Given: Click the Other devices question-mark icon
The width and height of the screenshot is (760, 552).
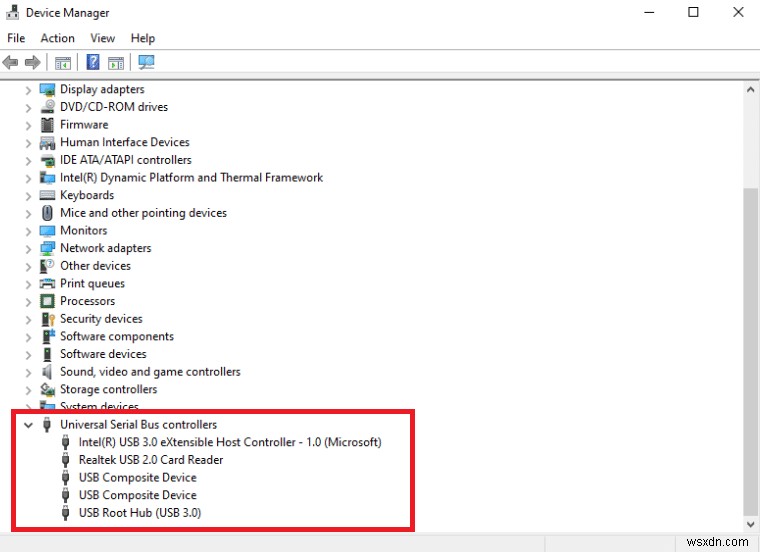Looking at the screenshot, I should [x=48, y=266].
